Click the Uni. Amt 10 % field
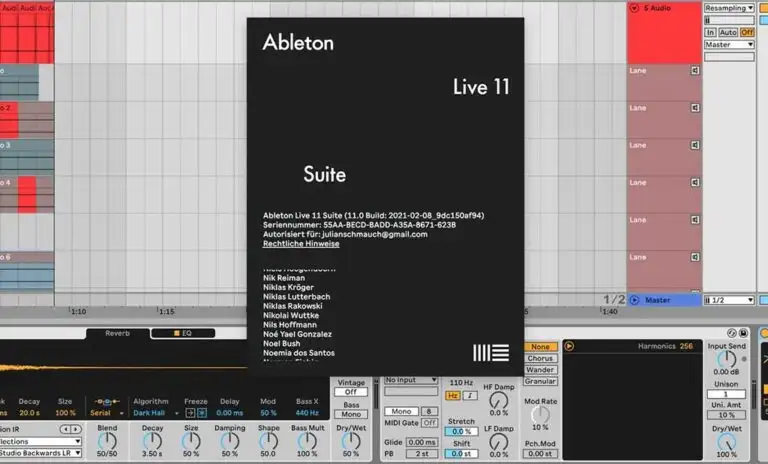Image resolution: width=768 pixels, height=464 pixels. pos(726,415)
